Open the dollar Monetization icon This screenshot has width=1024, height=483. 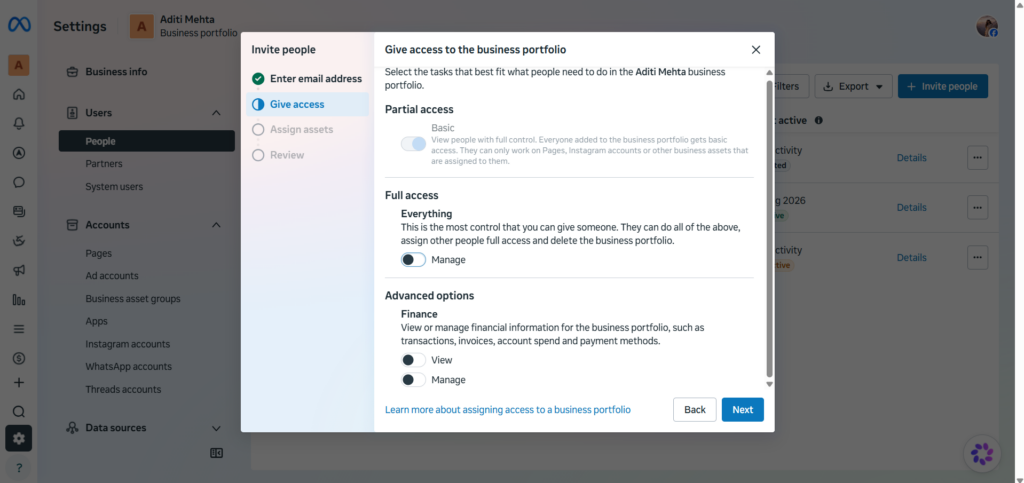pyautogui.click(x=19, y=358)
